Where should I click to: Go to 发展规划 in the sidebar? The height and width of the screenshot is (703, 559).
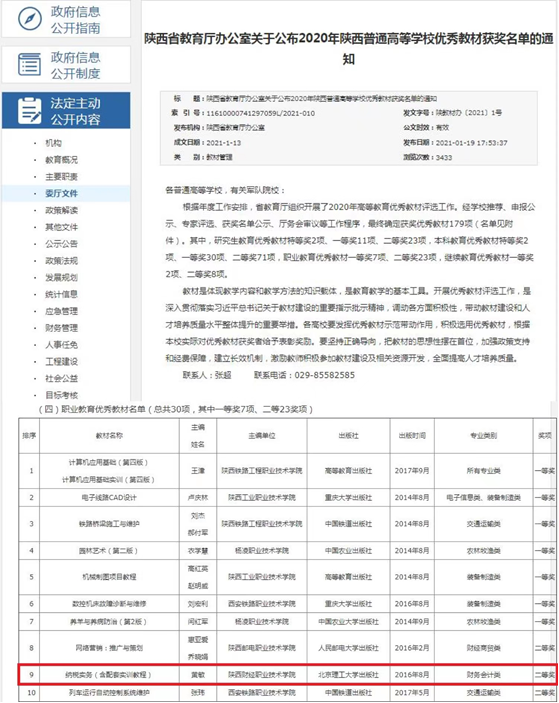61,278
